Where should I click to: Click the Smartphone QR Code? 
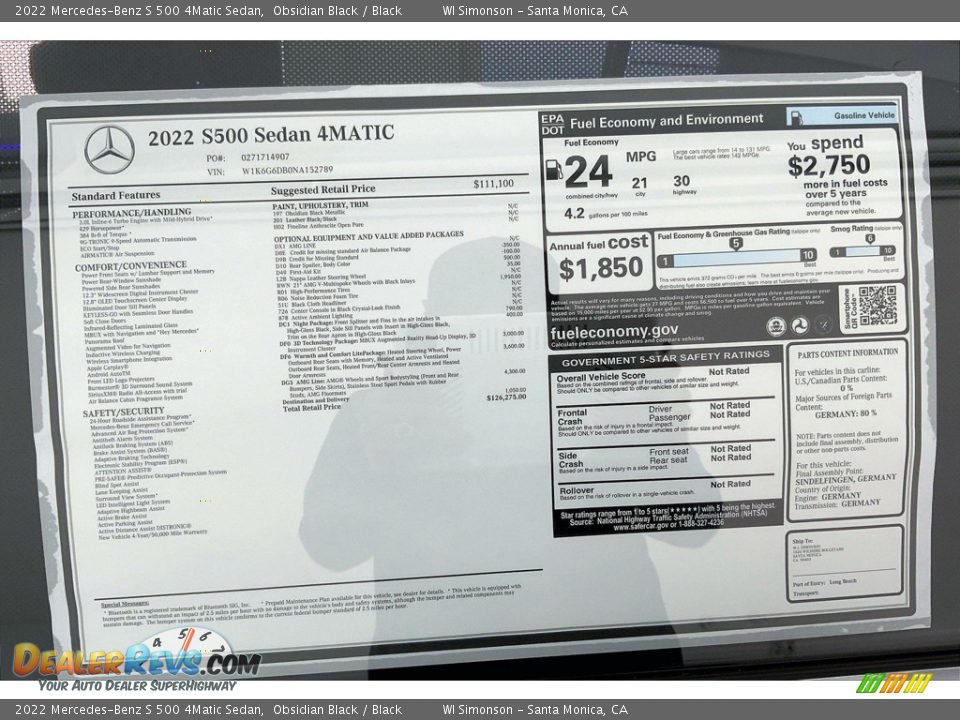click(877, 306)
